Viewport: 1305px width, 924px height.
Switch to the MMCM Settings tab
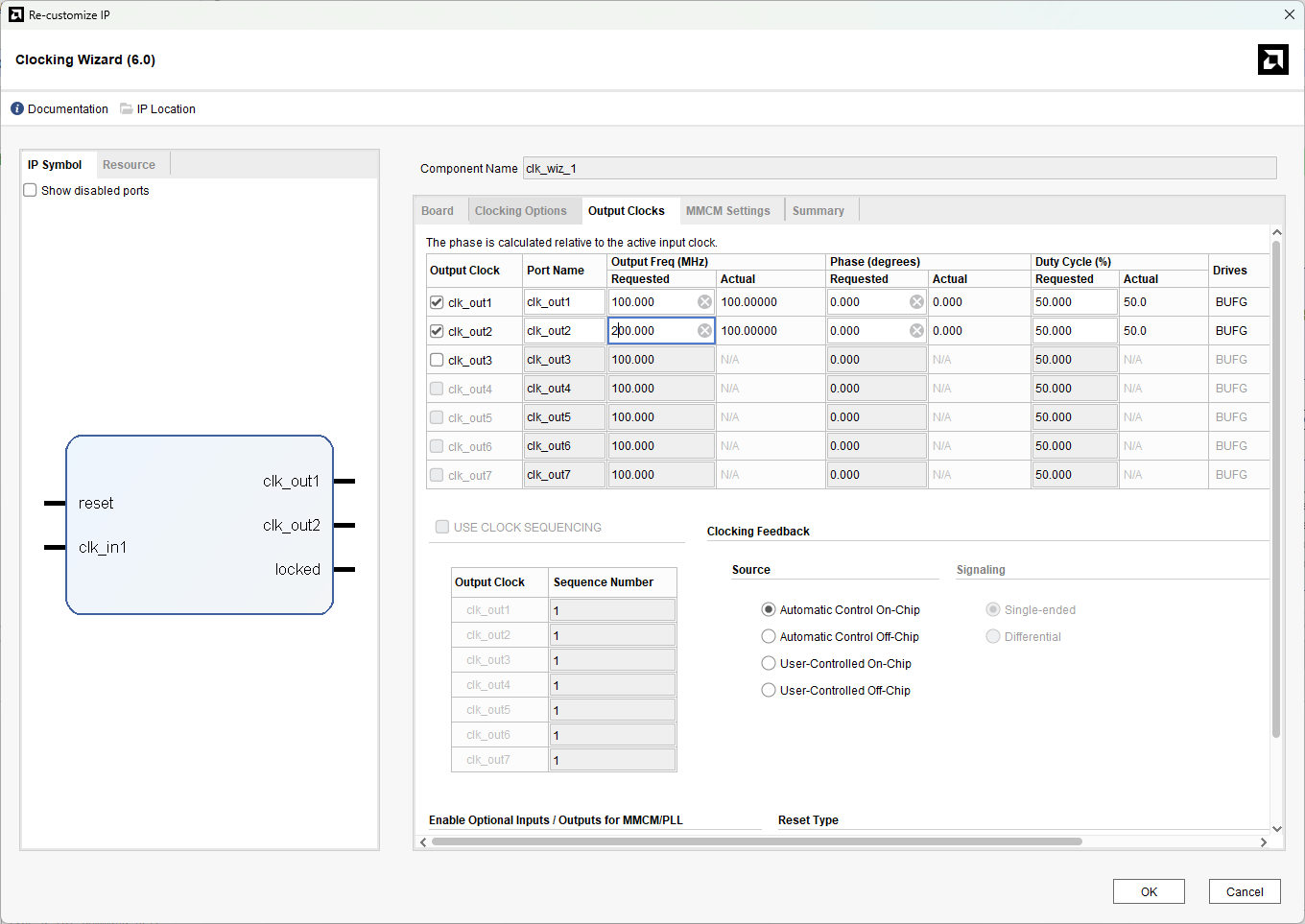point(727,211)
